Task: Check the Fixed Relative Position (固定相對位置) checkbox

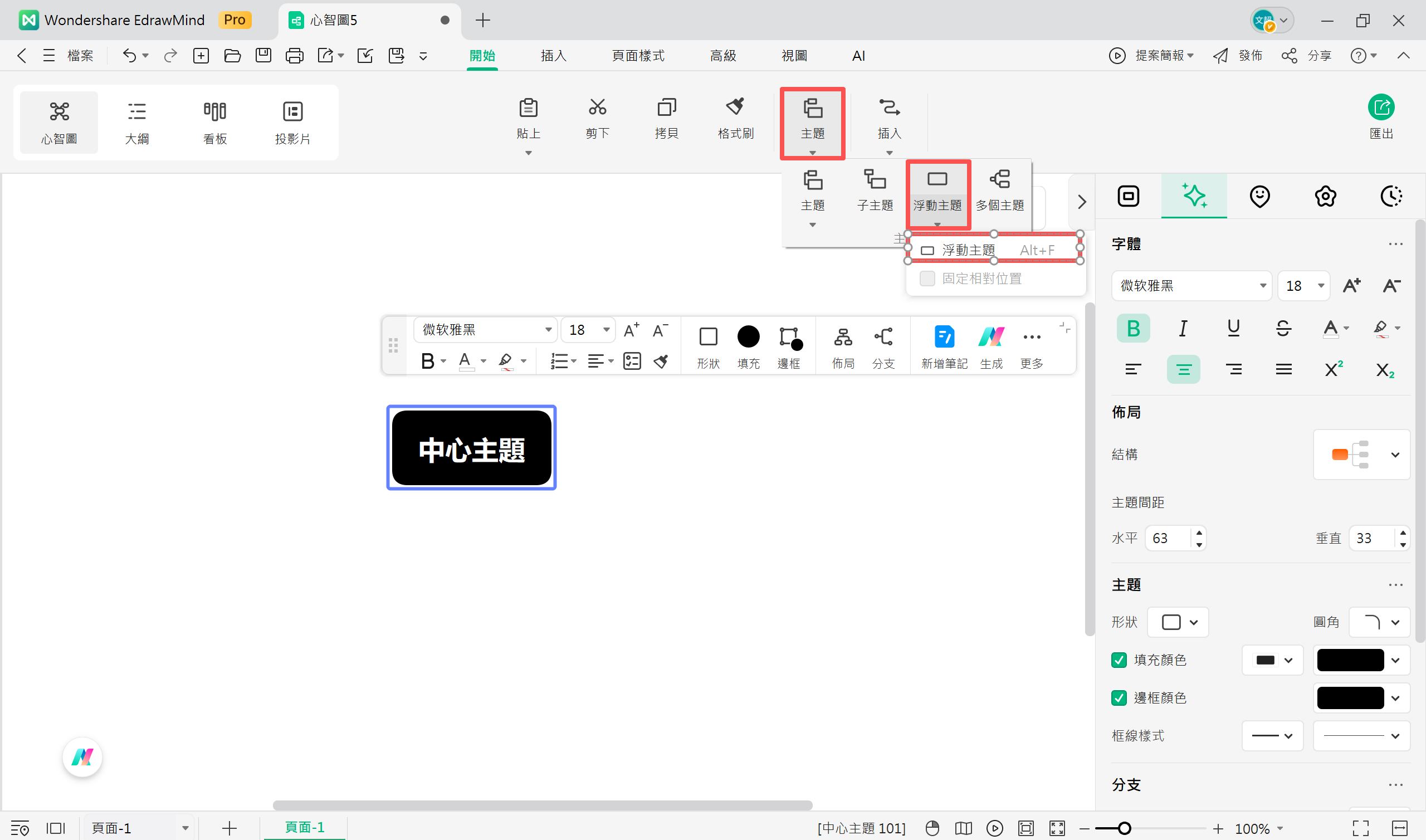Action: (x=927, y=279)
